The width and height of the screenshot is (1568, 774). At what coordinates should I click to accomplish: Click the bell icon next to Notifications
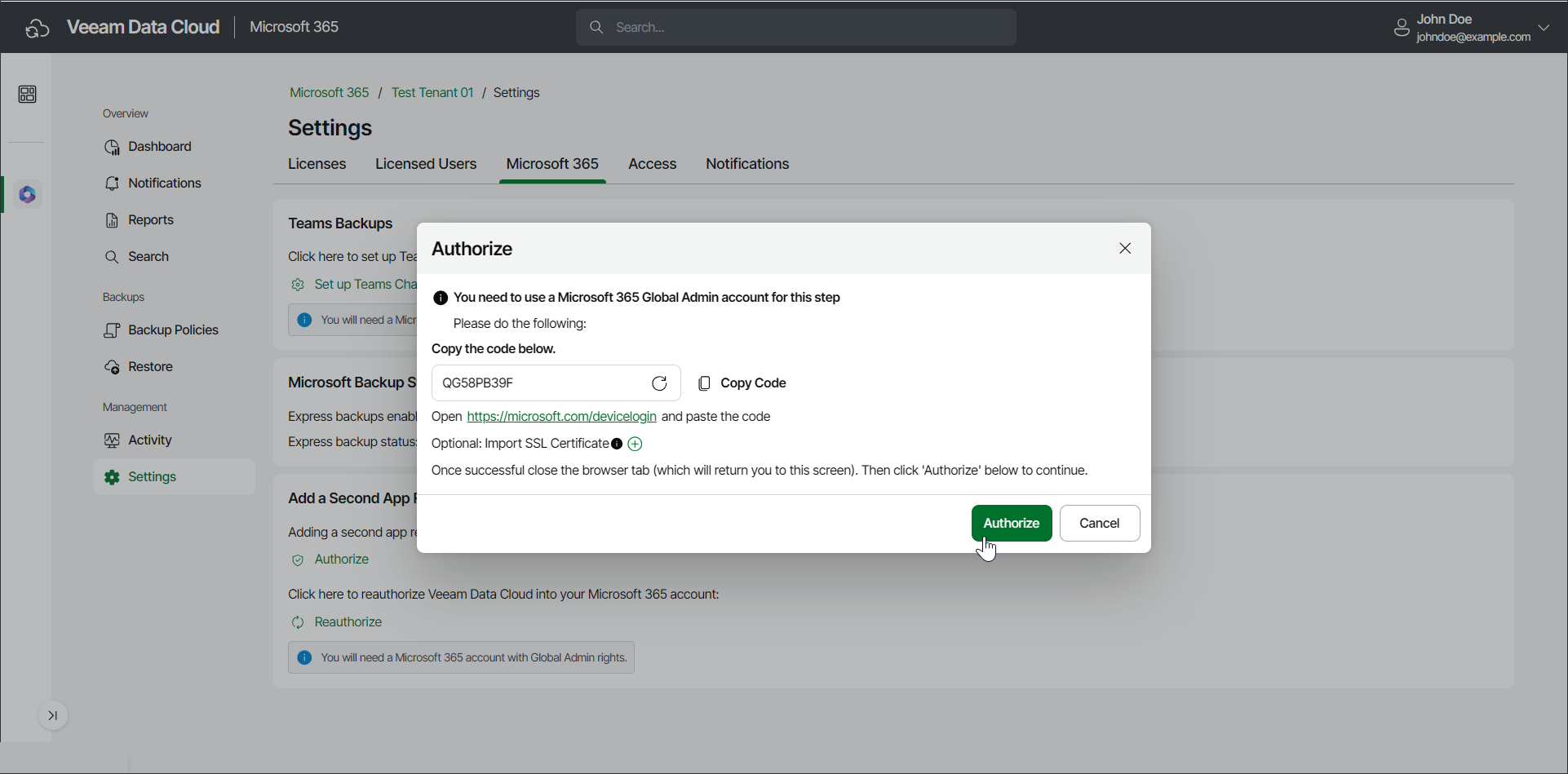(x=112, y=184)
